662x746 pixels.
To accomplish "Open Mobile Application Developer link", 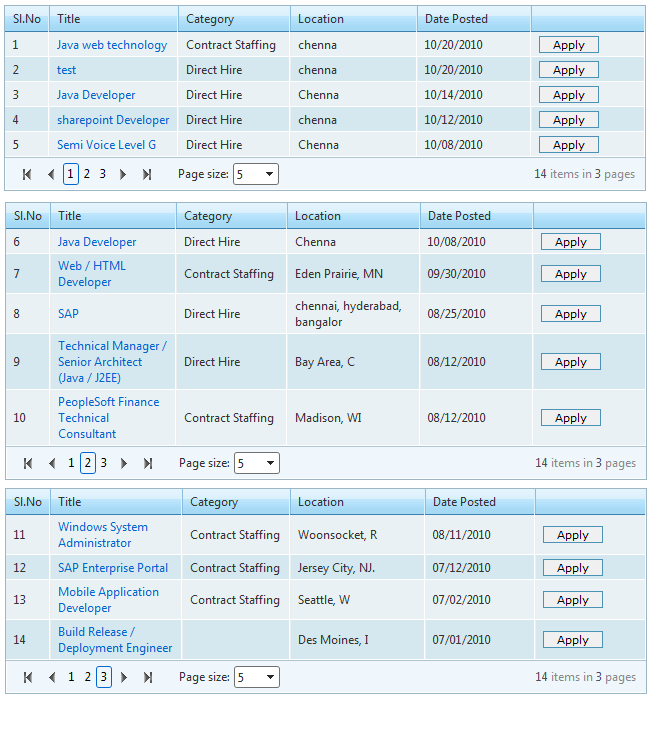I will (109, 600).
